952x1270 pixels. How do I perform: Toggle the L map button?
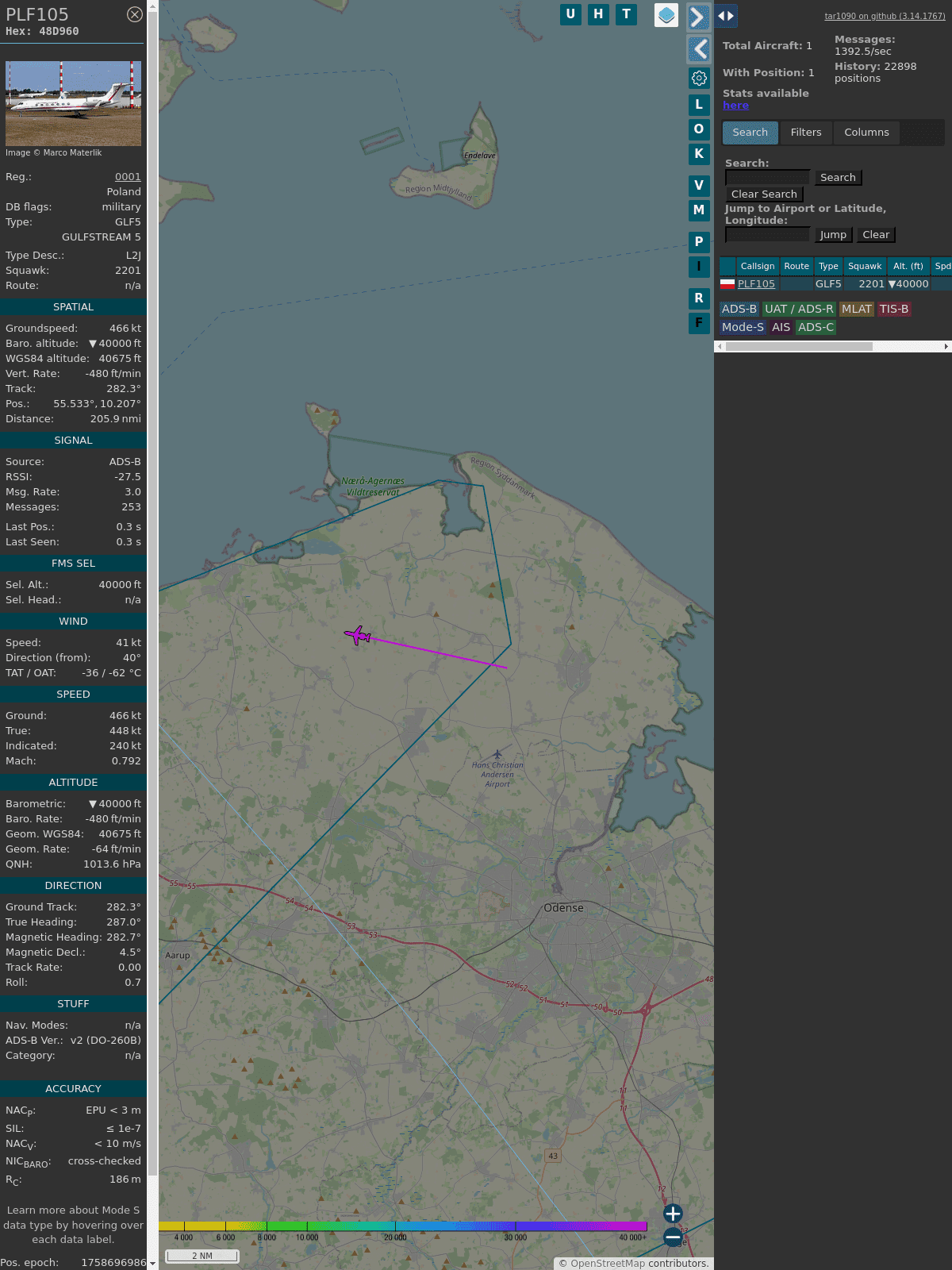pos(699,104)
